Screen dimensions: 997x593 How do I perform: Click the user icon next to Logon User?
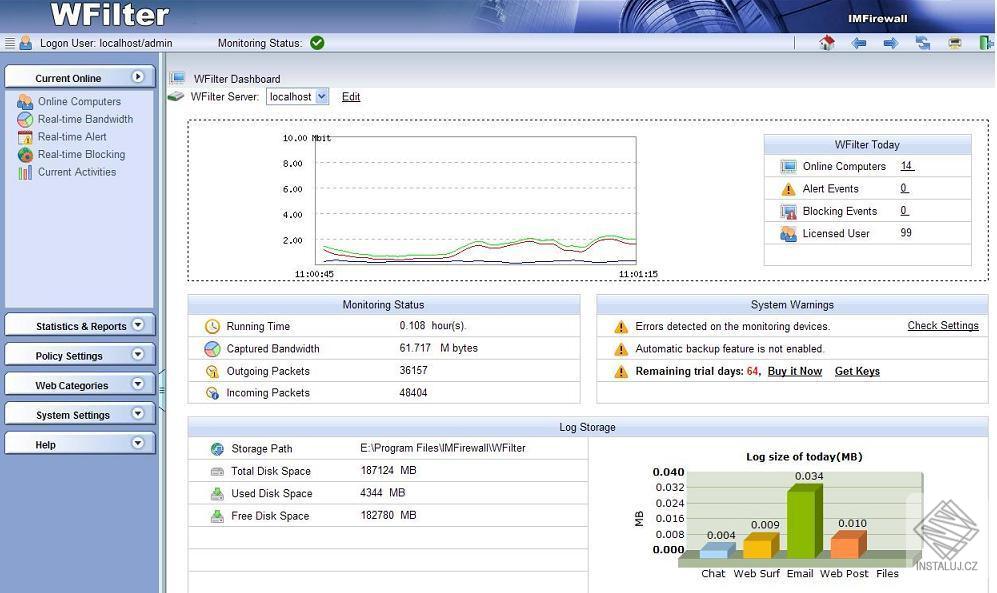(x=25, y=43)
